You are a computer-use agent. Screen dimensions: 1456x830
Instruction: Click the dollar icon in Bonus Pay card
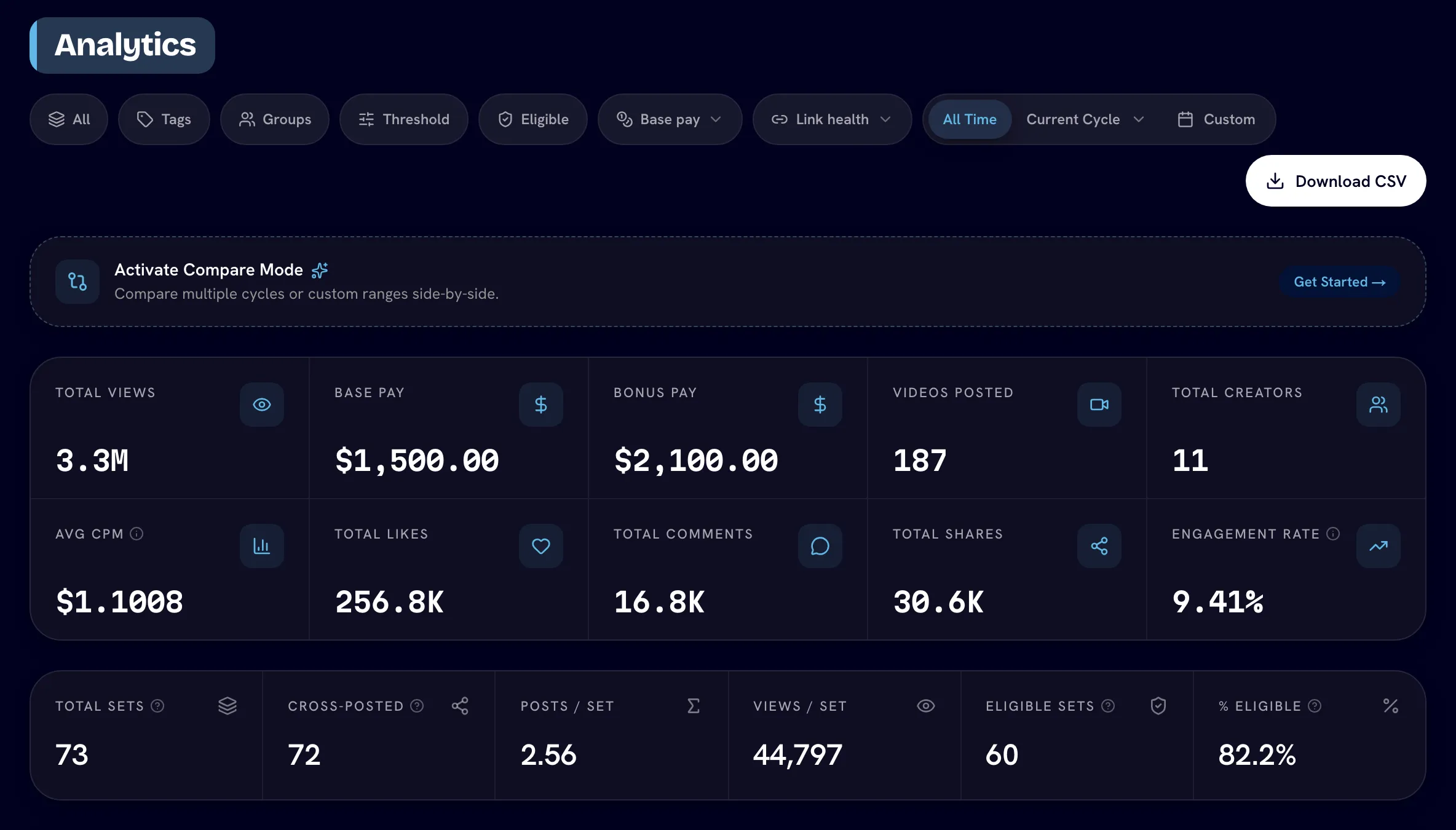pyautogui.click(x=820, y=405)
